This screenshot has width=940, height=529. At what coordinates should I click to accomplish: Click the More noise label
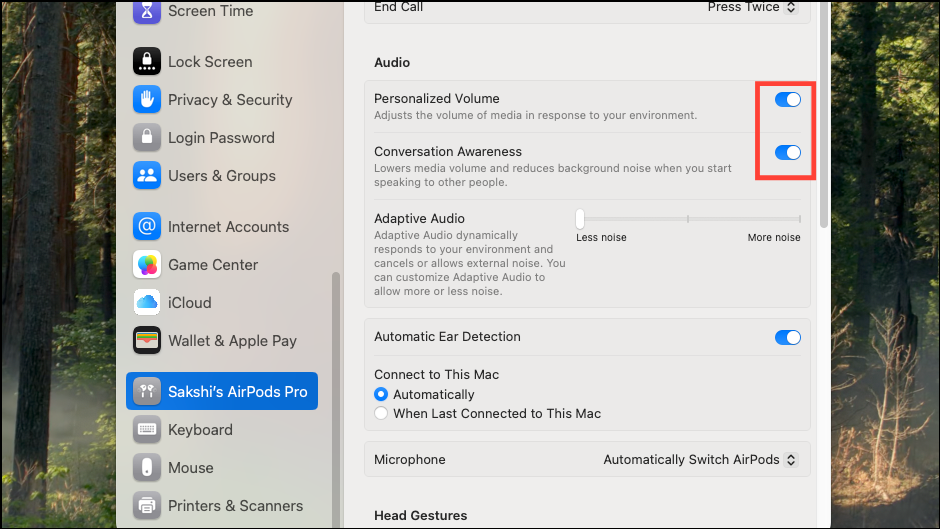coord(774,238)
